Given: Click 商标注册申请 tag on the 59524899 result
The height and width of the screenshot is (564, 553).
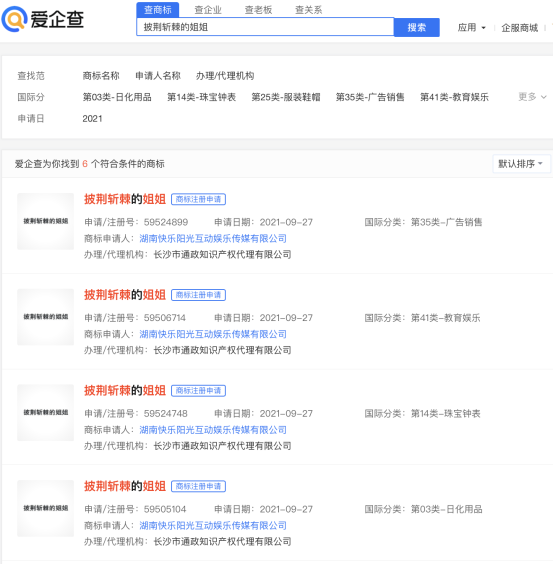Looking at the screenshot, I should coord(198,199).
